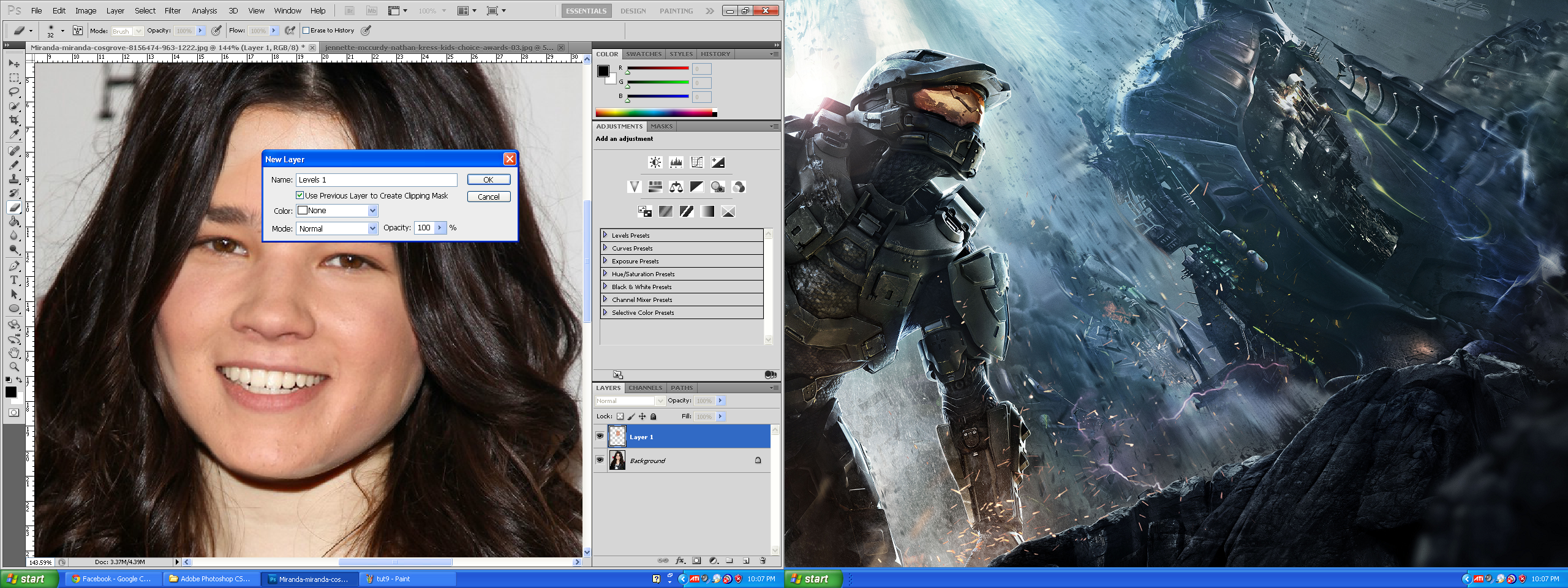1568x588 pixels.
Task: Select the Eraser tool in toolbox
Action: click(x=14, y=208)
